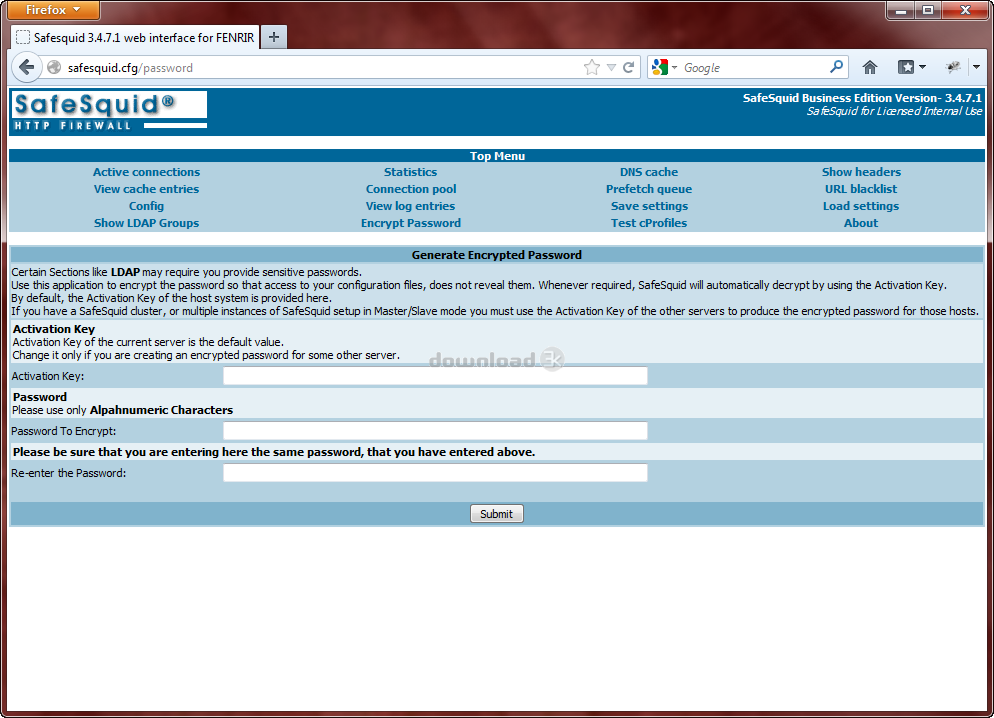
Task: Click the Re-enter the Password field
Action: pos(435,473)
